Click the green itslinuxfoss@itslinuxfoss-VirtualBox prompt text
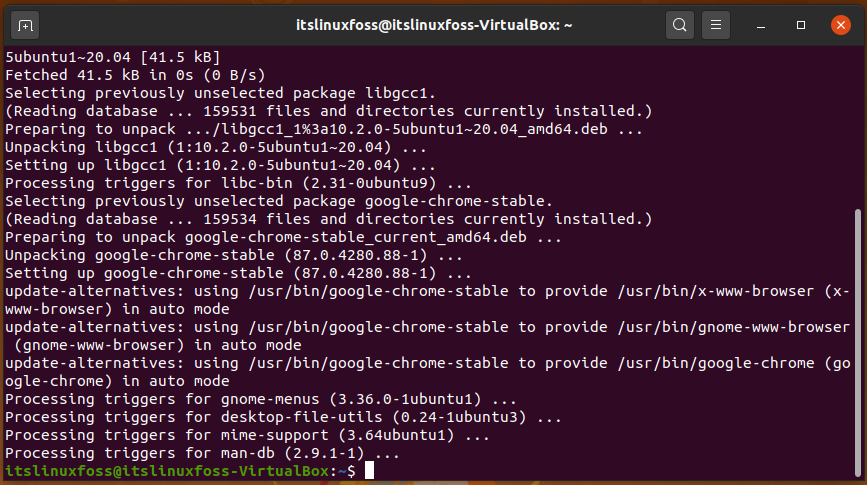 pos(167,471)
